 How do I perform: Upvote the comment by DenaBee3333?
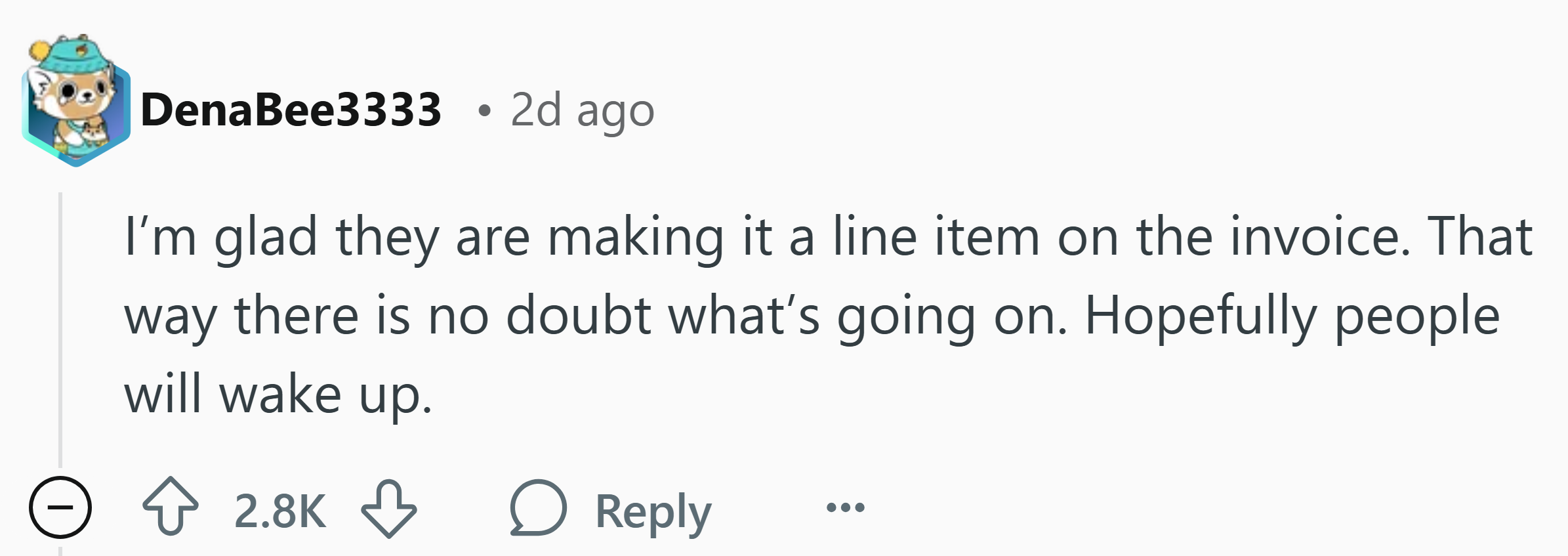[x=170, y=508]
